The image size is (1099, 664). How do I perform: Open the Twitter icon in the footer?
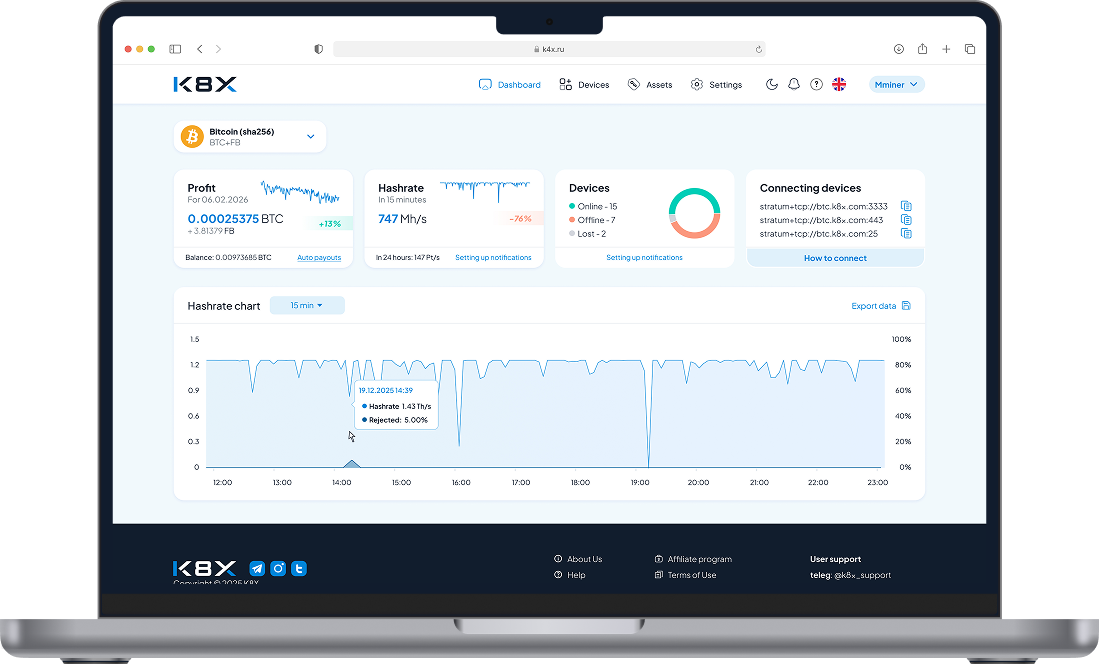(x=299, y=568)
